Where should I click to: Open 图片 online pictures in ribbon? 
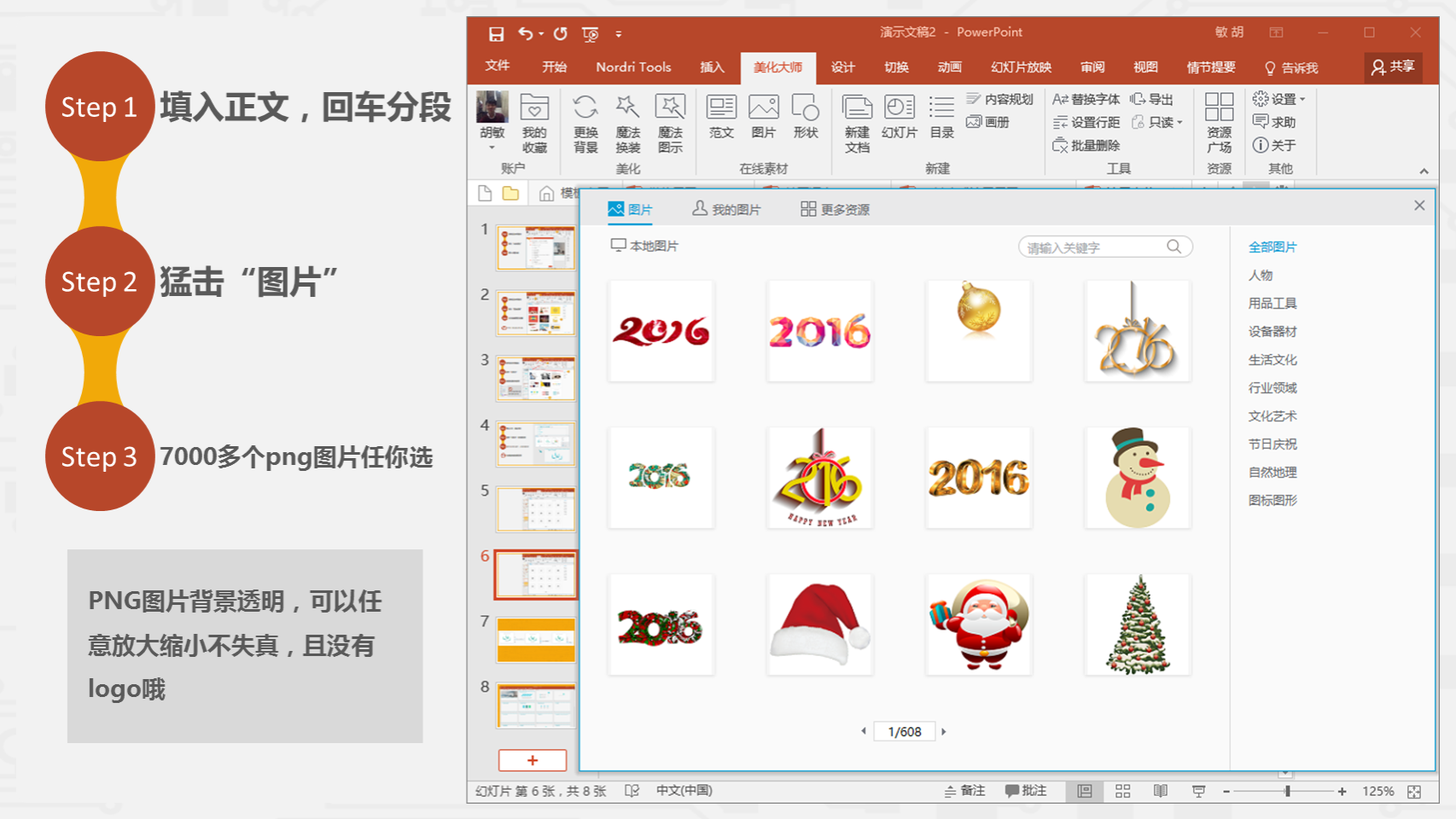(x=764, y=117)
